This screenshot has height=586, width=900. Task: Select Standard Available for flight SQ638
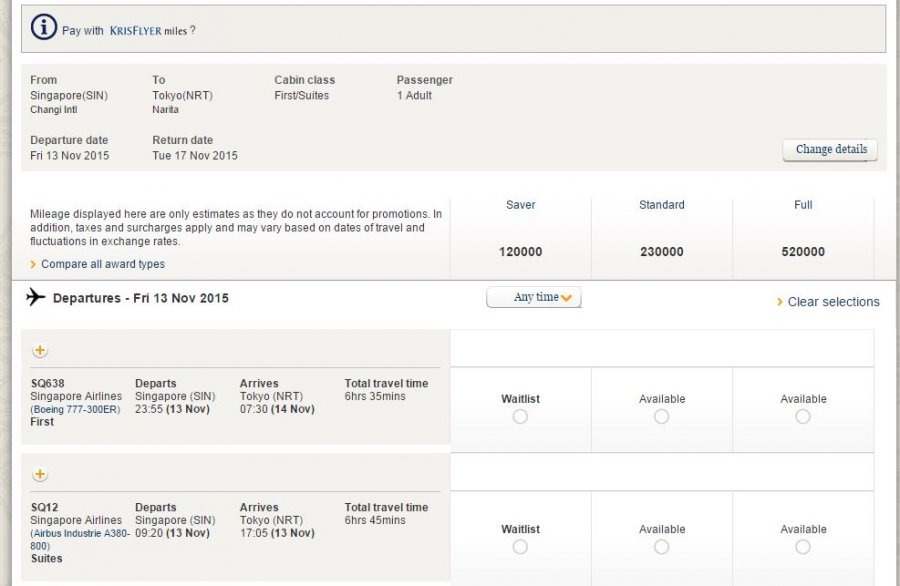(x=661, y=417)
